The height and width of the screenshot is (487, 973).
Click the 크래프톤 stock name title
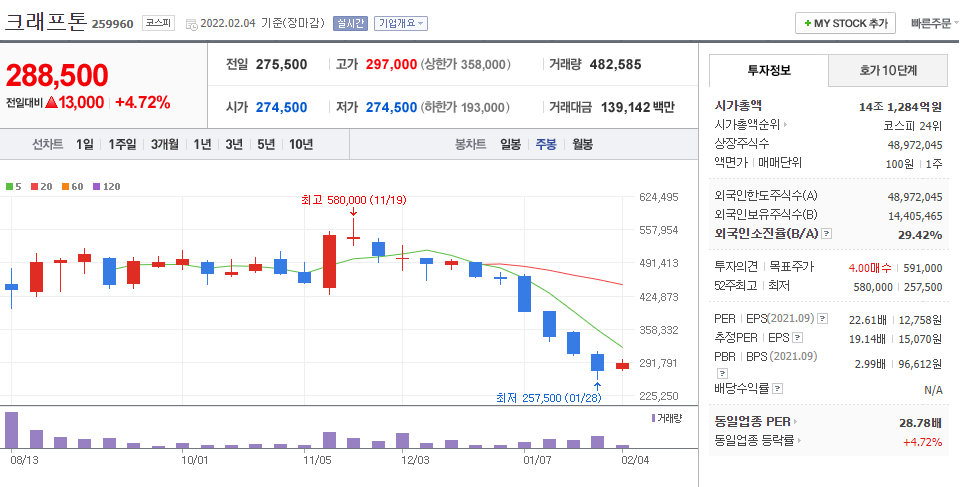46,22
